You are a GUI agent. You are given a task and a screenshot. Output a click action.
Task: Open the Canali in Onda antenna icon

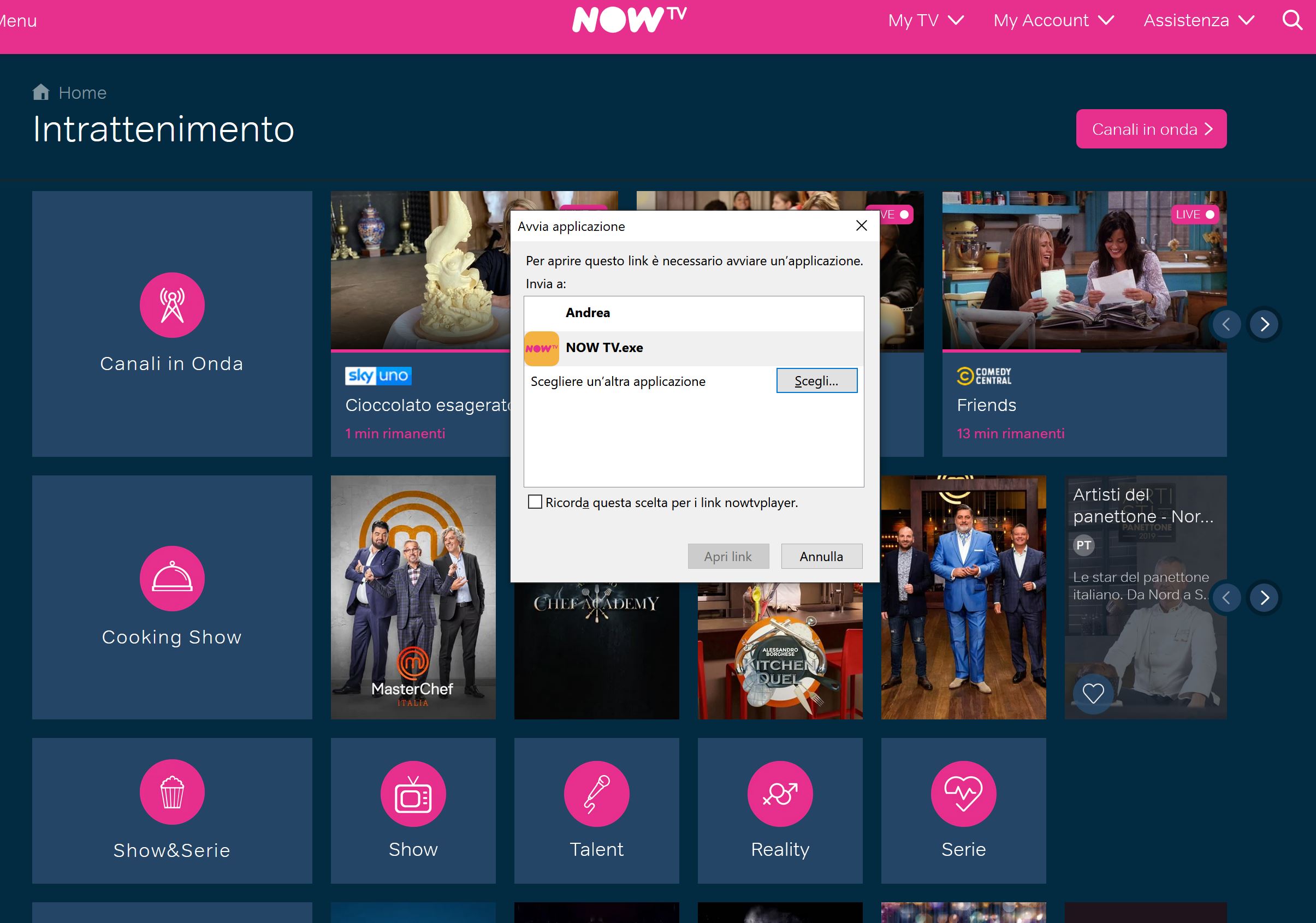[172, 305]
